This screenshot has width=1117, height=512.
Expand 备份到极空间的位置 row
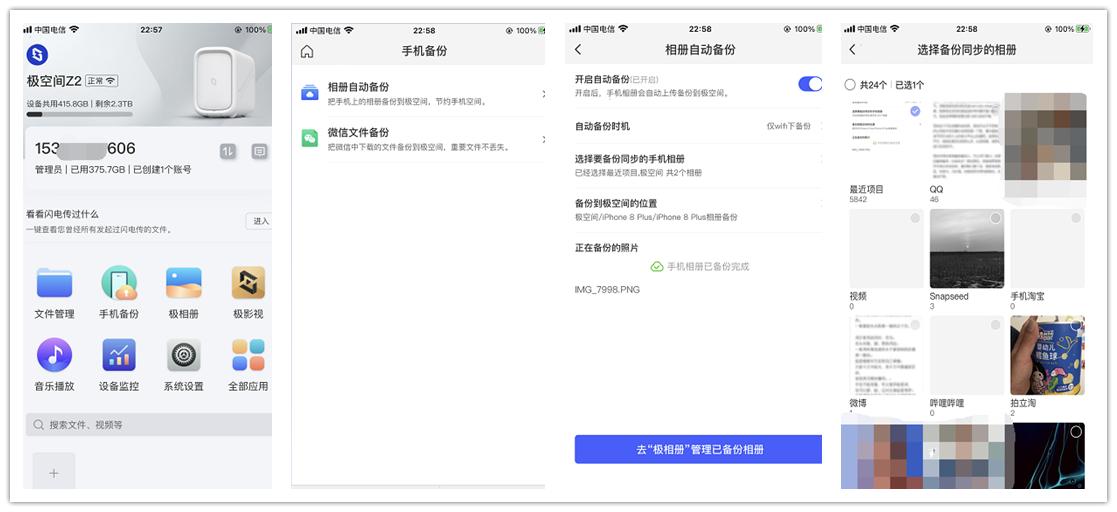tap(697, 209)
